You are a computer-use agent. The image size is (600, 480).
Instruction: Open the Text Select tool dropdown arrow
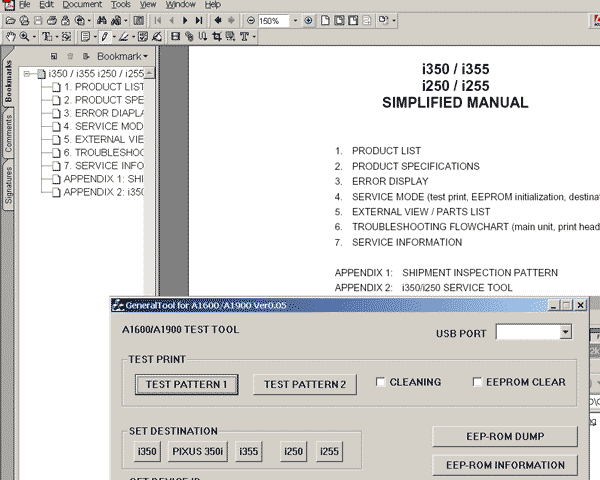pos(57,37)
